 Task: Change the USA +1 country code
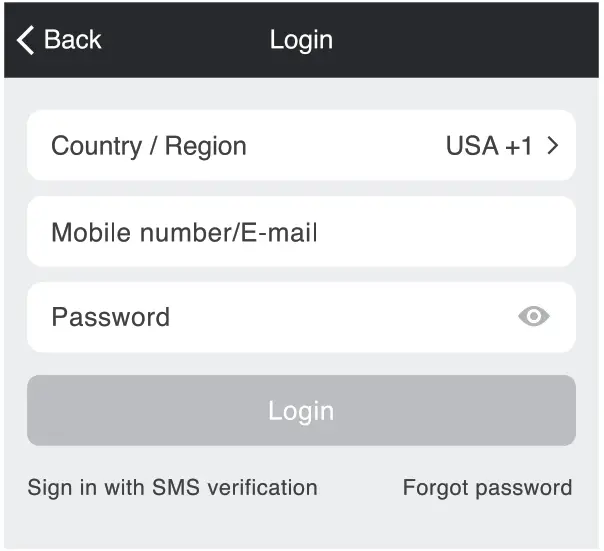489,146
